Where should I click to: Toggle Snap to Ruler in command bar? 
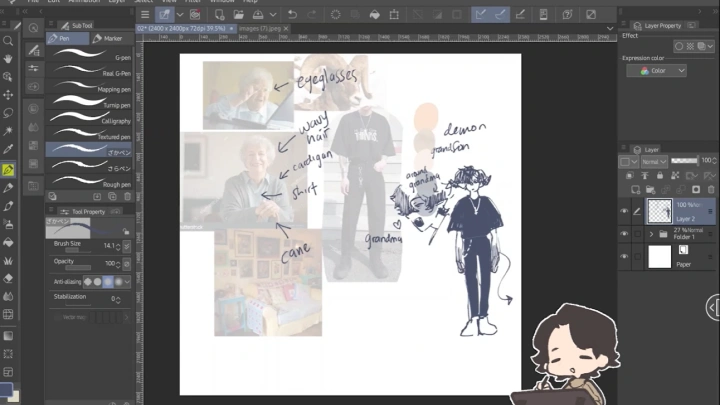pos(480,15)
